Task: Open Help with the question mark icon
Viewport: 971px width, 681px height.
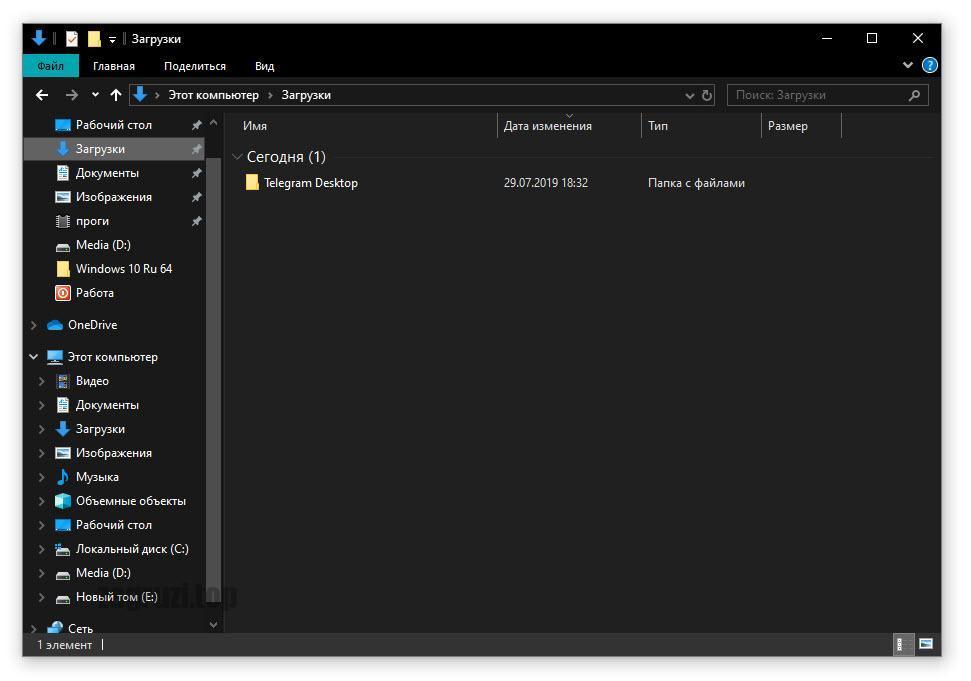Action: click(x=929, y=65)
